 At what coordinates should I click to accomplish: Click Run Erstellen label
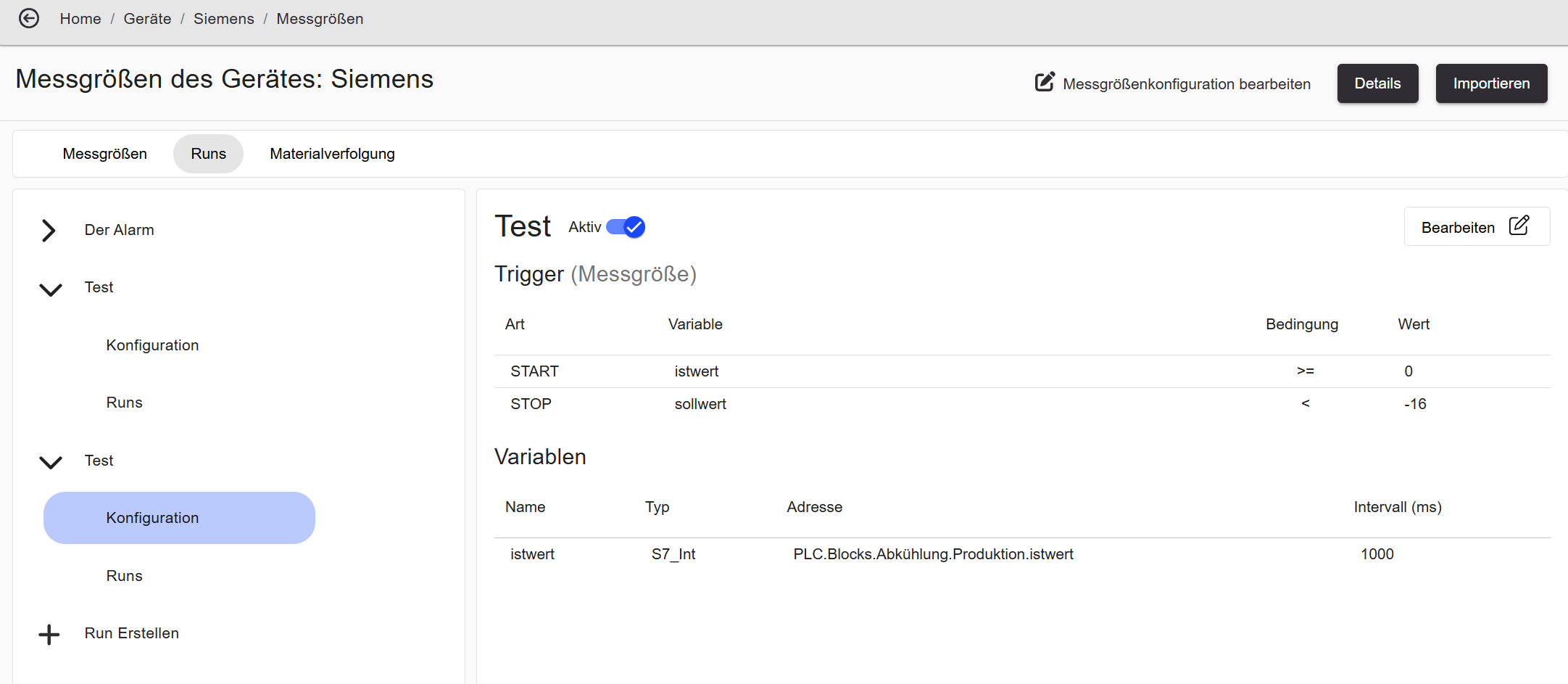coord(132,633)
